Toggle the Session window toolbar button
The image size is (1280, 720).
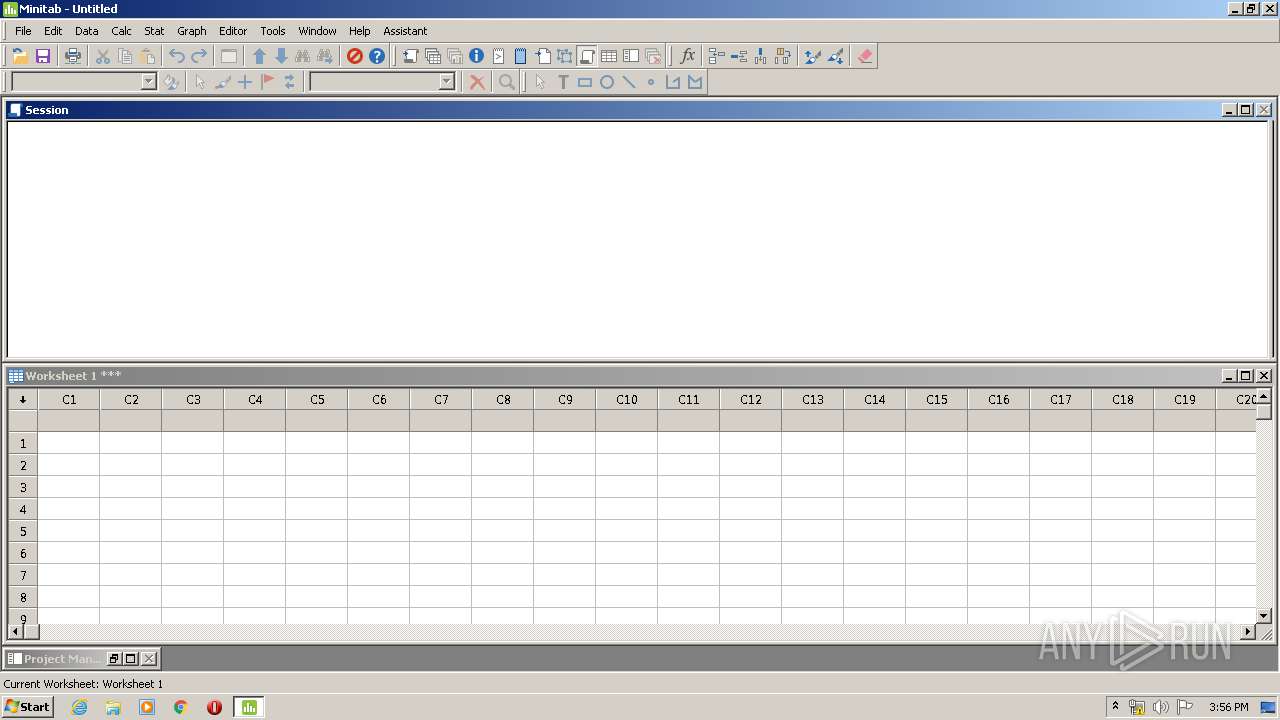[x=587, y=56]
